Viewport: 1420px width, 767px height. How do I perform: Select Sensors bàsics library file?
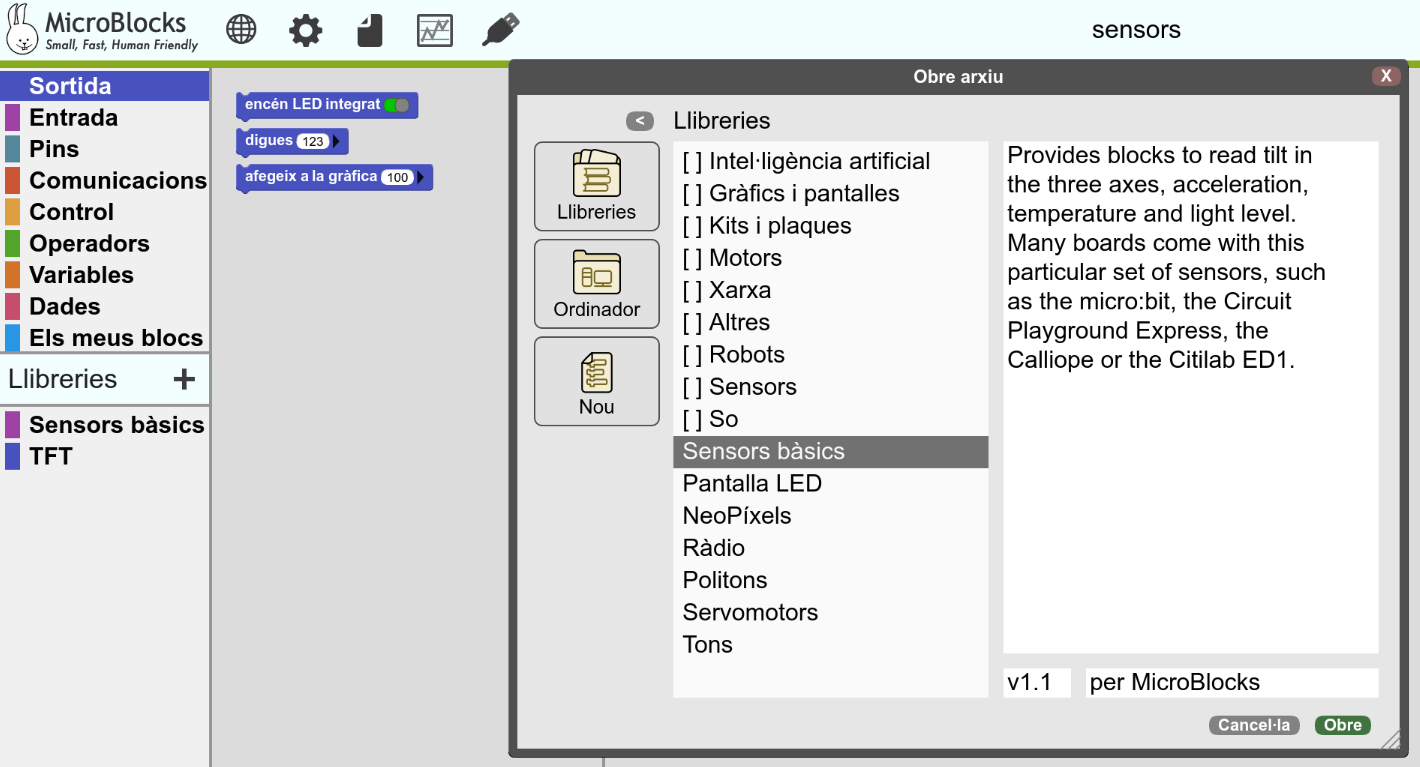point(830,451)
